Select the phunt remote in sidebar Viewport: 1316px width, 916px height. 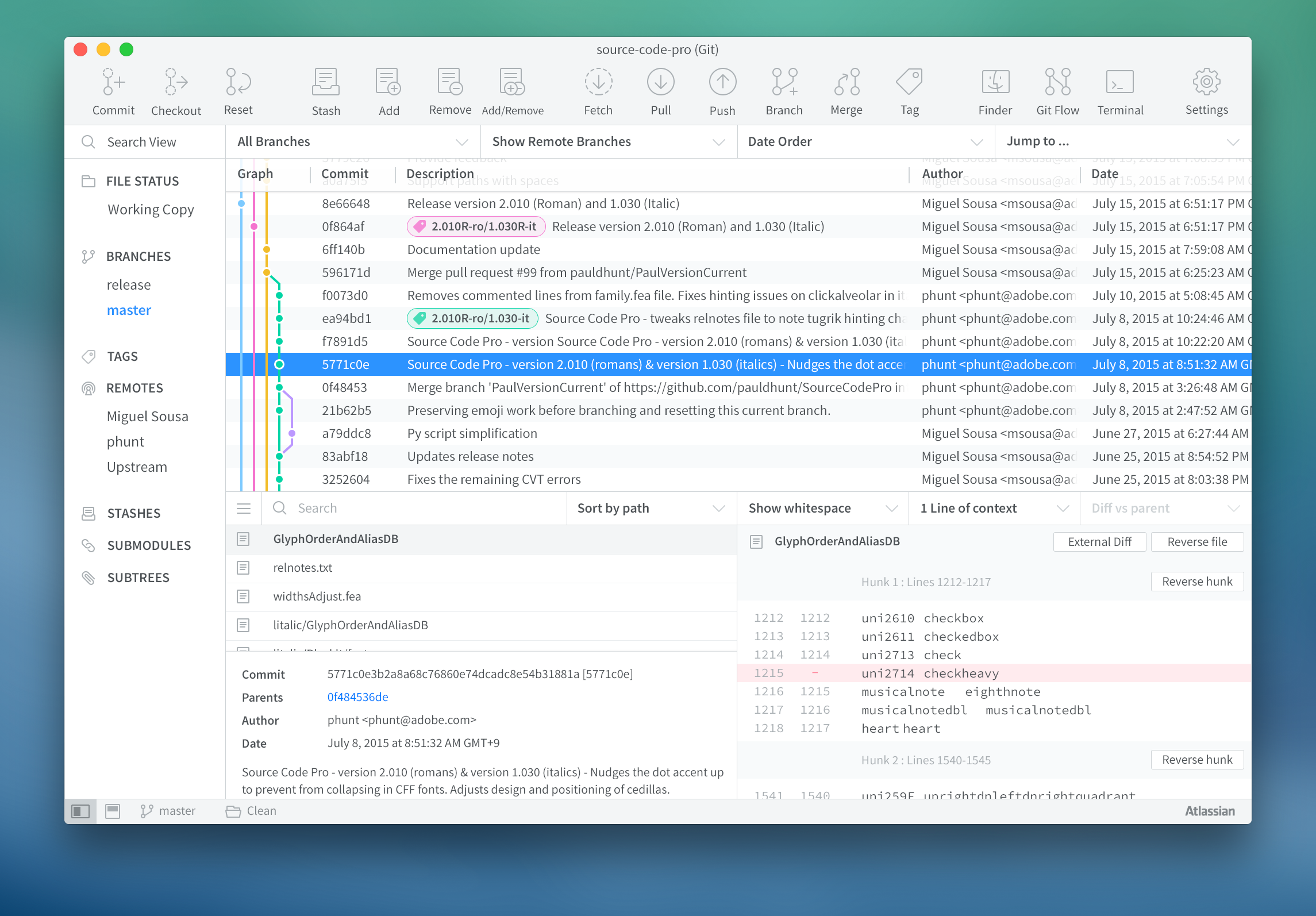click(x=125, y=442)
